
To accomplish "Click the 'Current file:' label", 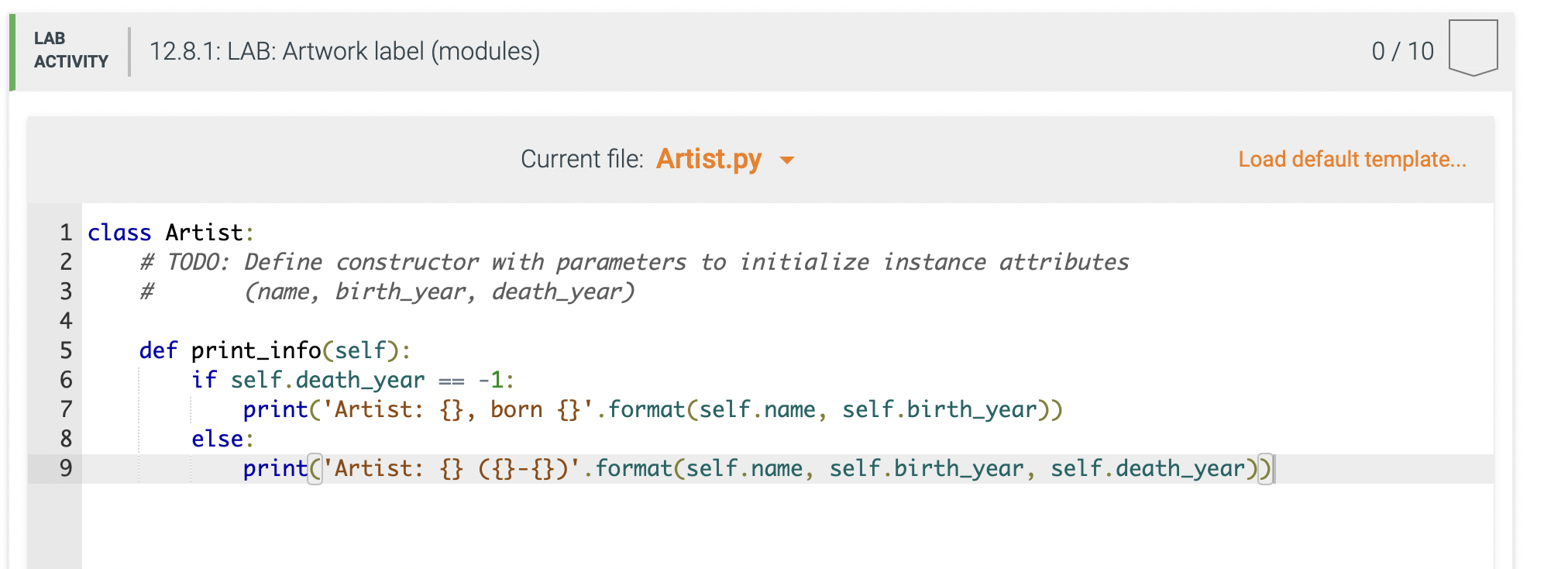I will [x=582, y=159].
